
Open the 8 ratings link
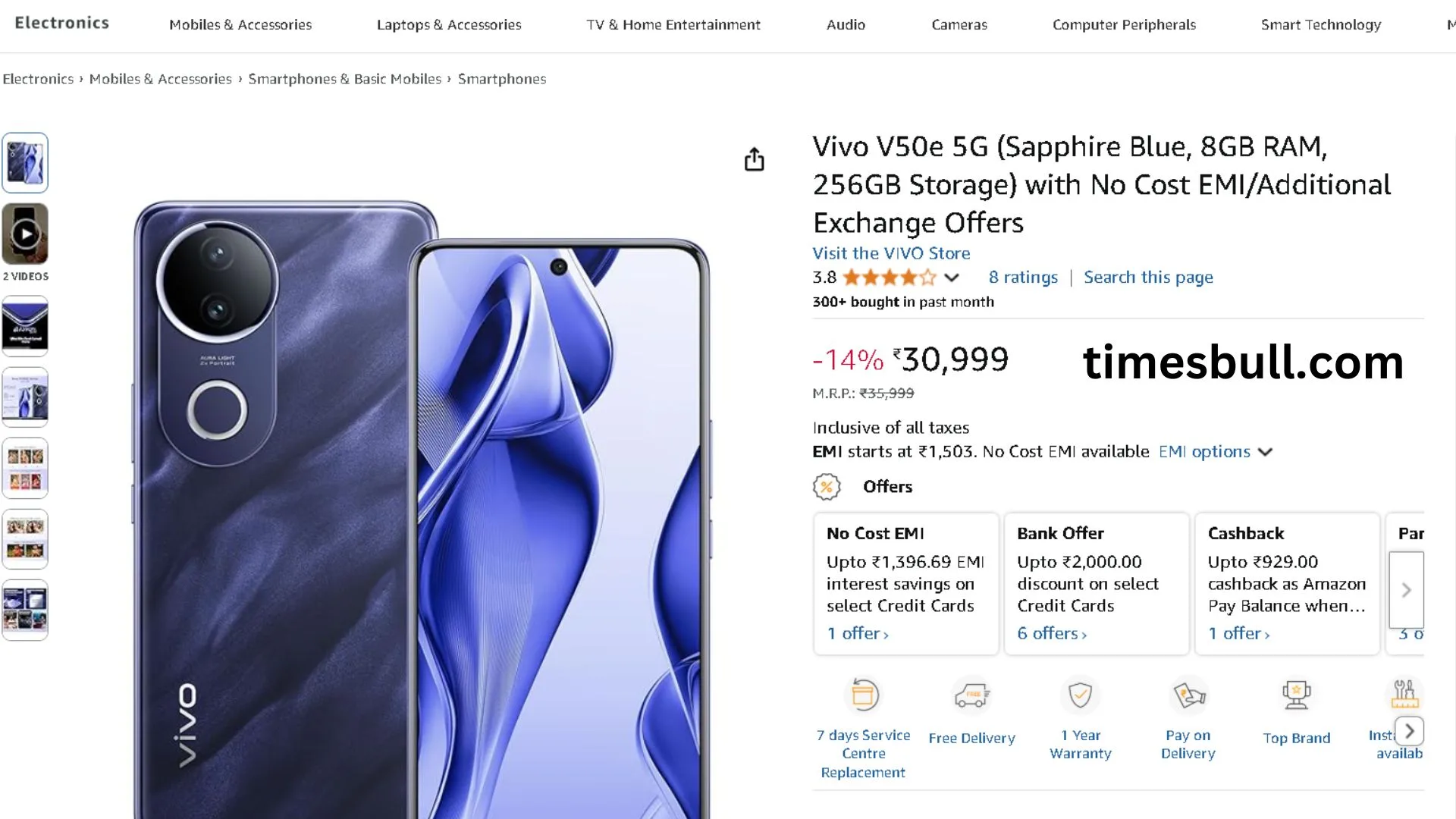(1023, 278)
